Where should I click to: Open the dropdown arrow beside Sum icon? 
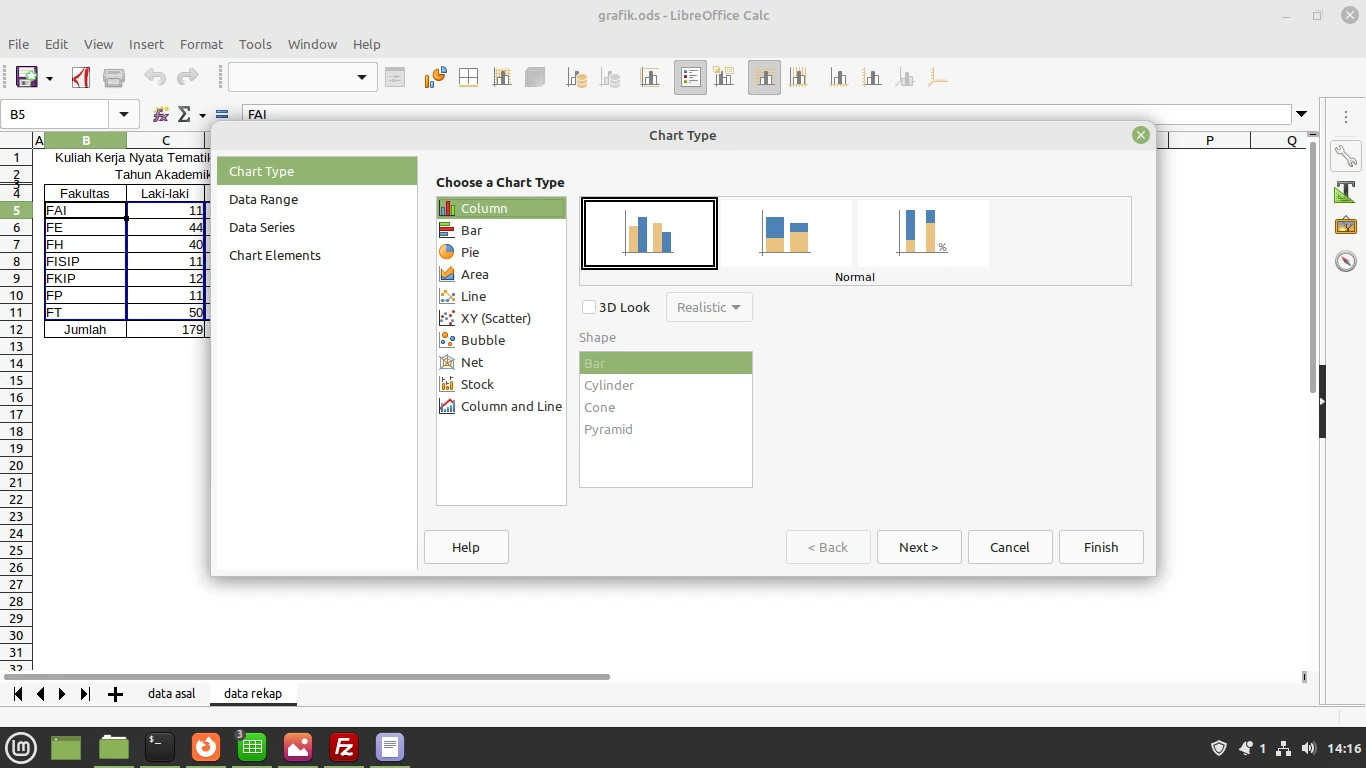(x=202, y=115)
